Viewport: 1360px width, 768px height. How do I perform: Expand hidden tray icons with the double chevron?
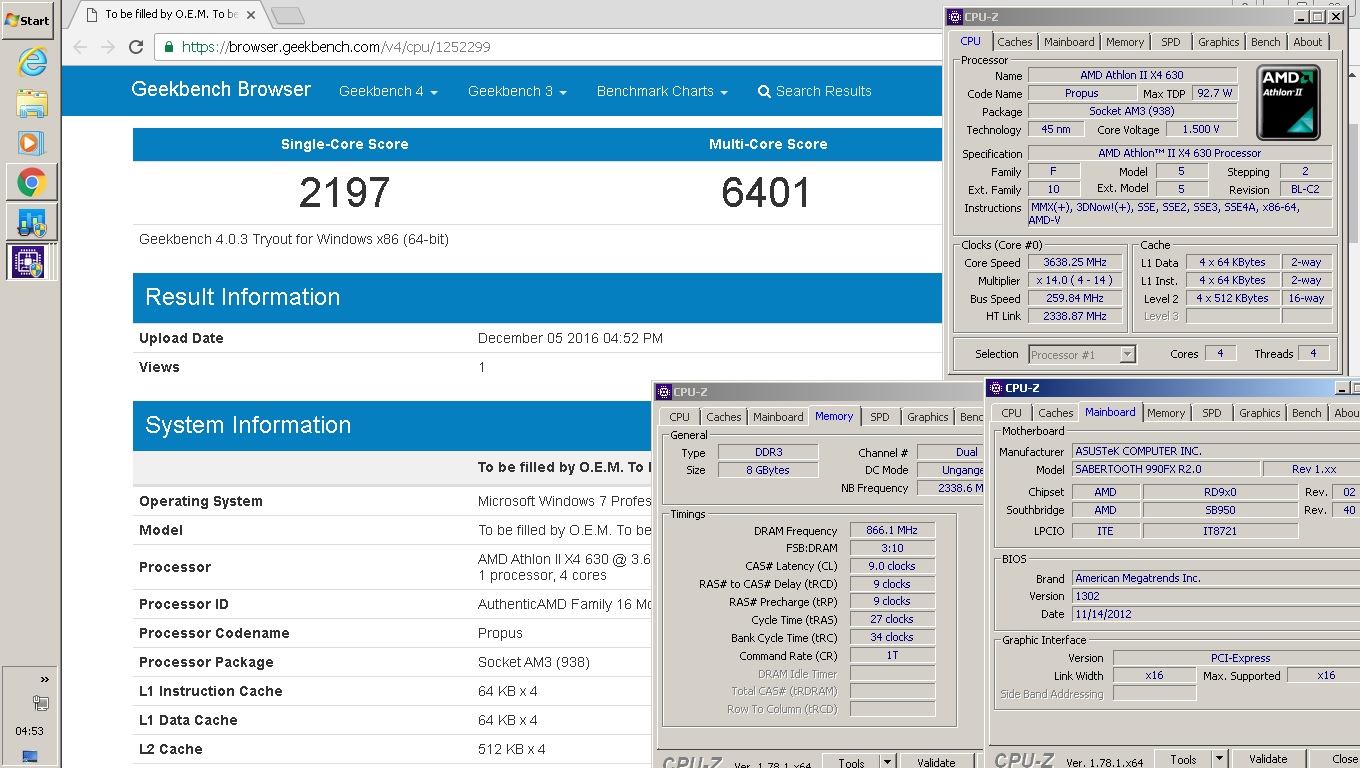(44, 680)
